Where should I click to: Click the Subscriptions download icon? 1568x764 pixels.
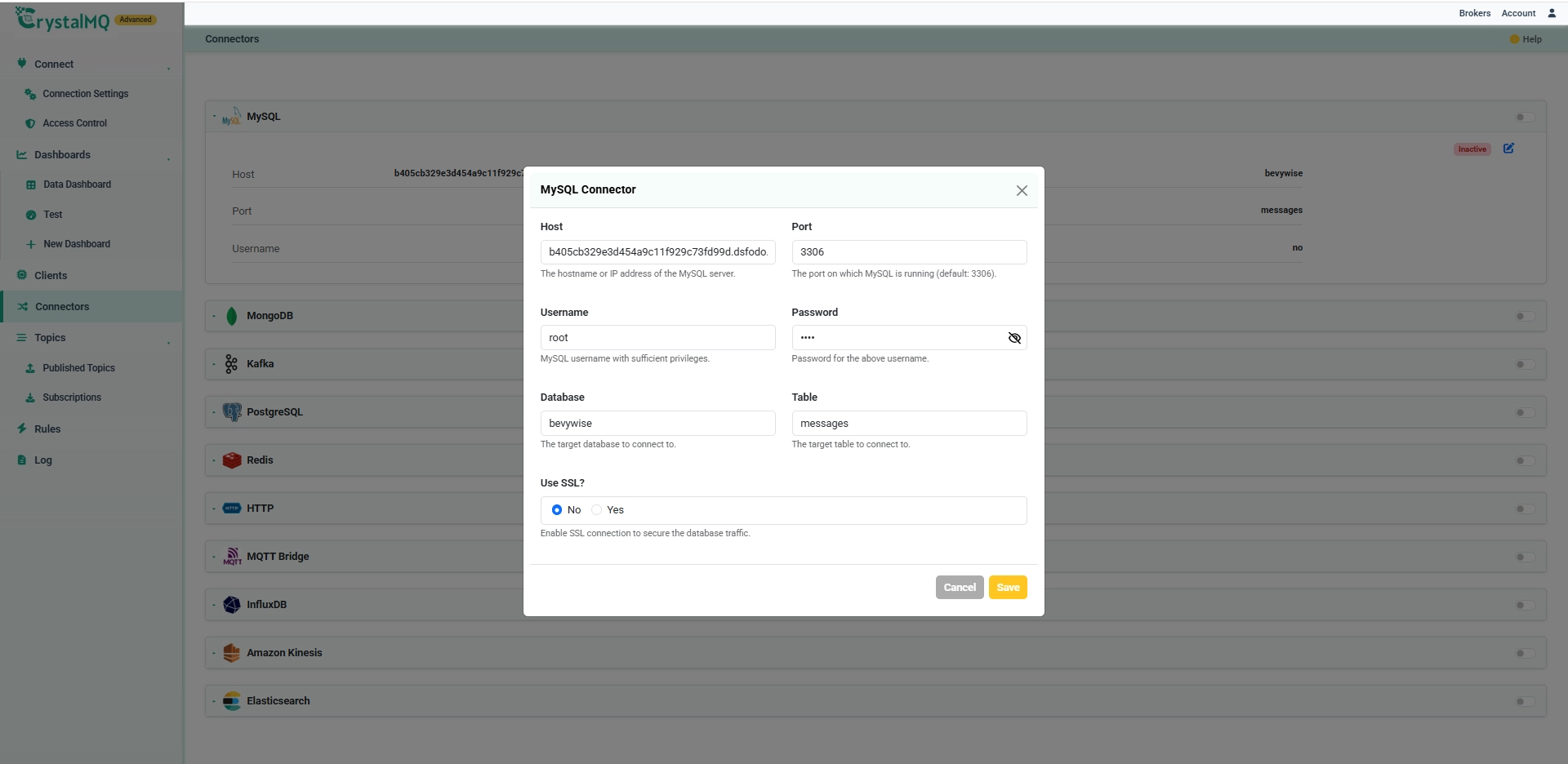coord(30,398)
